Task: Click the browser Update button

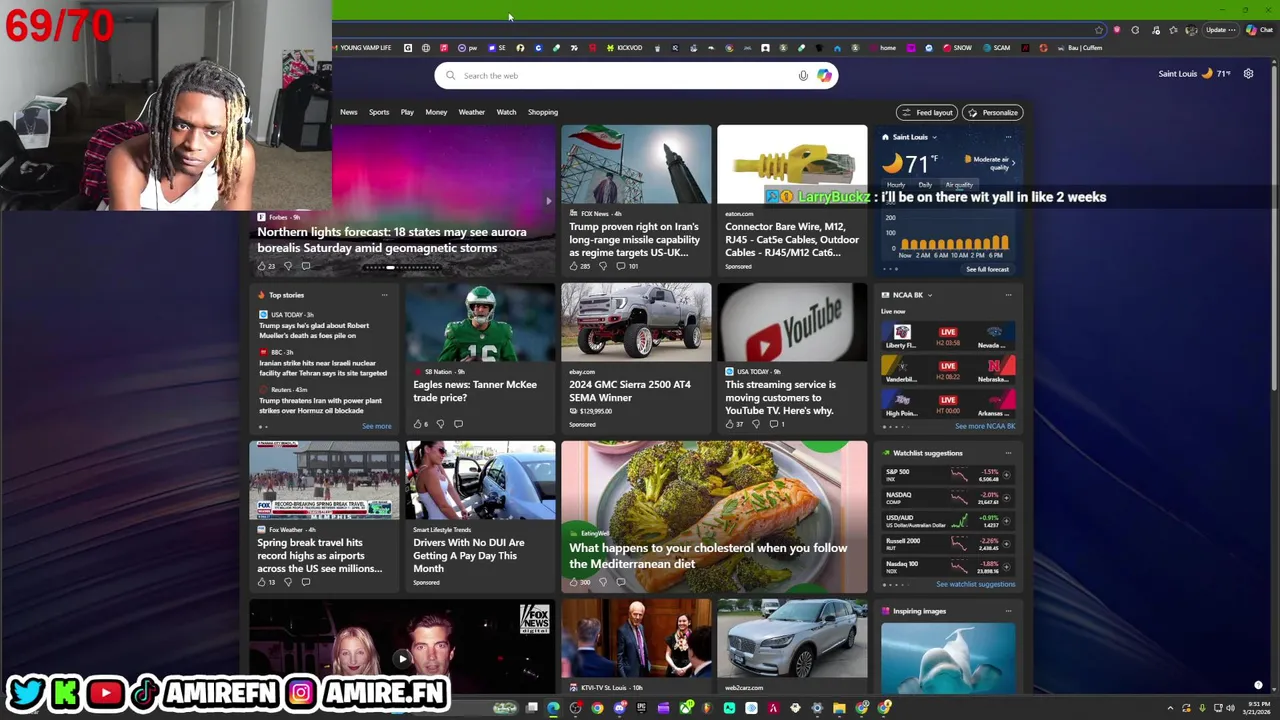Action: click(x=1218, y=30)
